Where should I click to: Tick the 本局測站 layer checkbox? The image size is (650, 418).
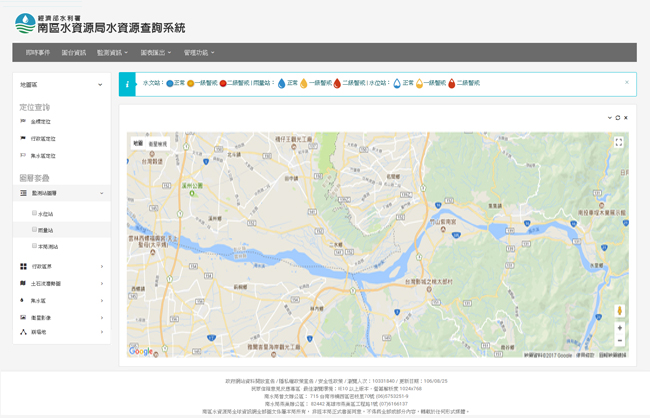[34, 245]
